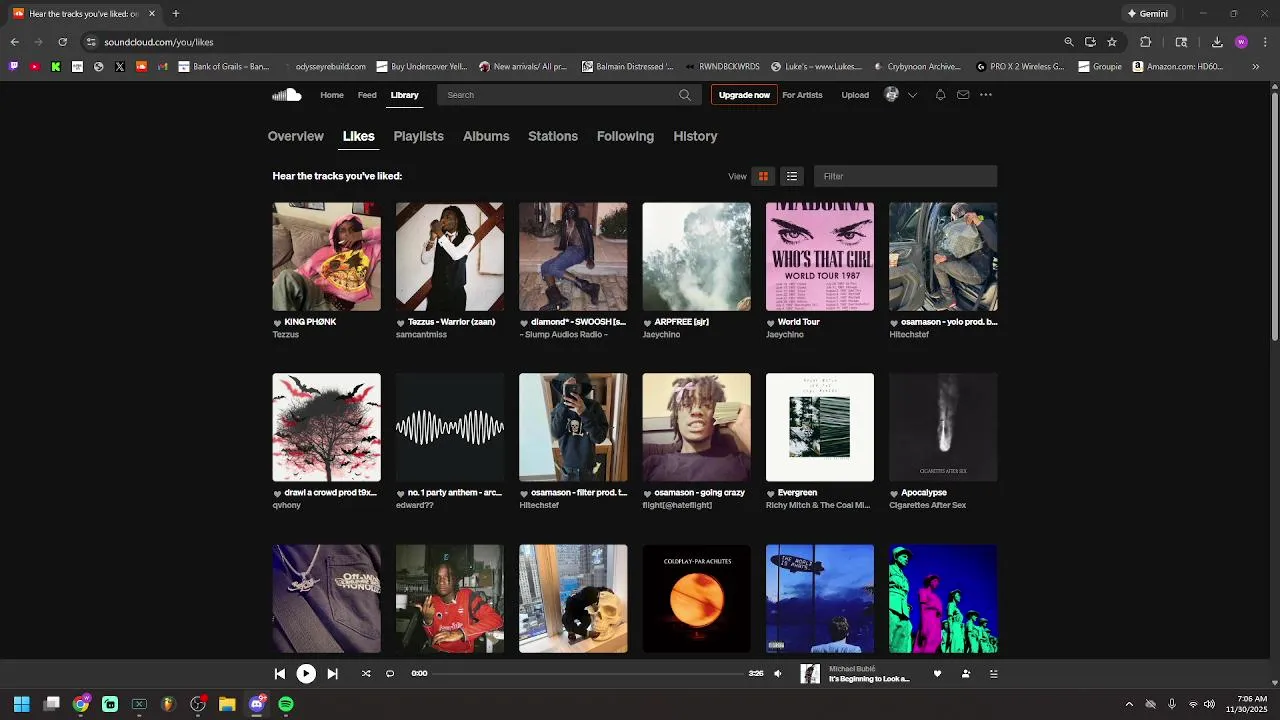Toggle the heart beside Evergreen
1280x720 pixels.
pos(771,494)
